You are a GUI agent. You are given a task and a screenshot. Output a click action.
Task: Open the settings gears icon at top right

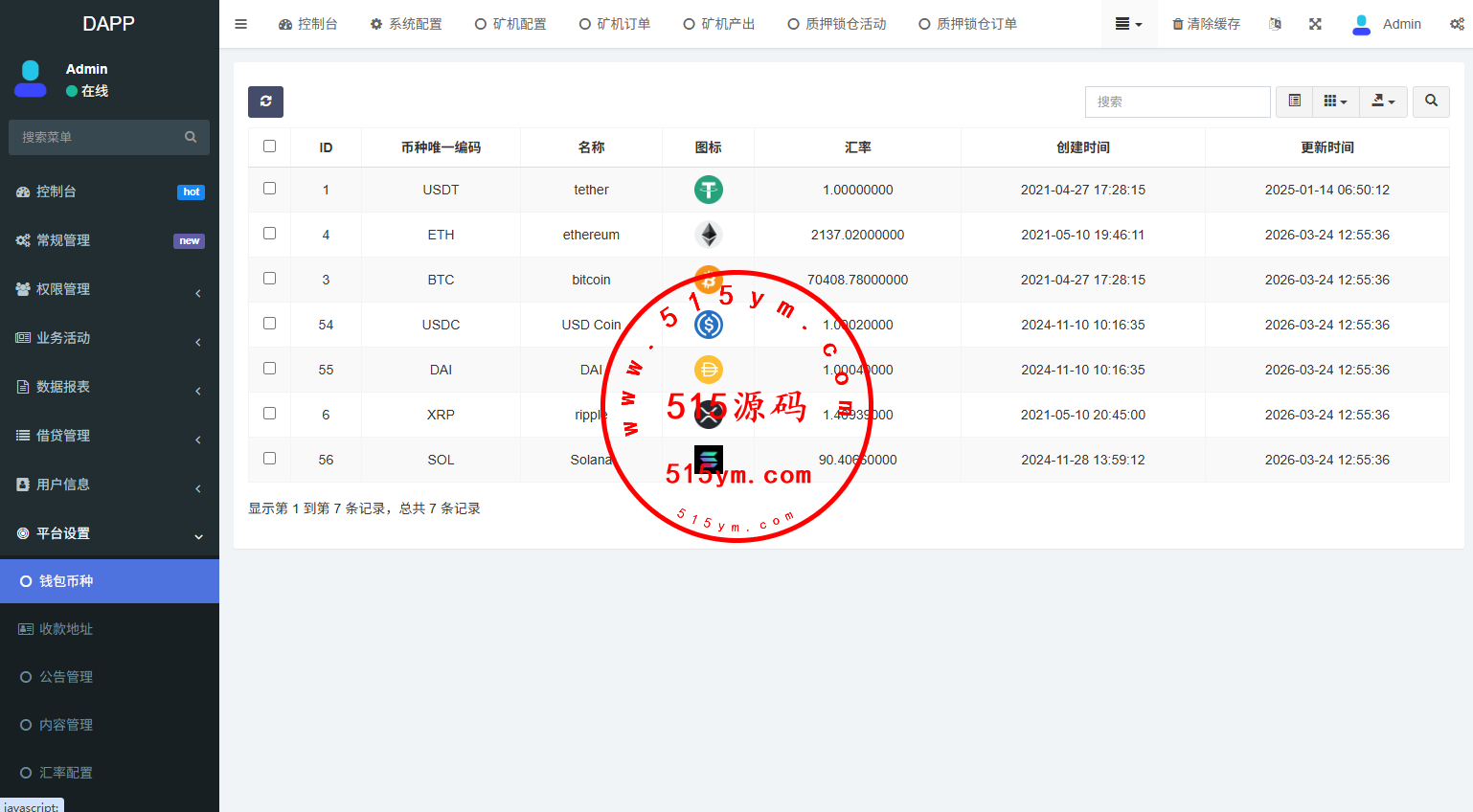coord(1456,24)
